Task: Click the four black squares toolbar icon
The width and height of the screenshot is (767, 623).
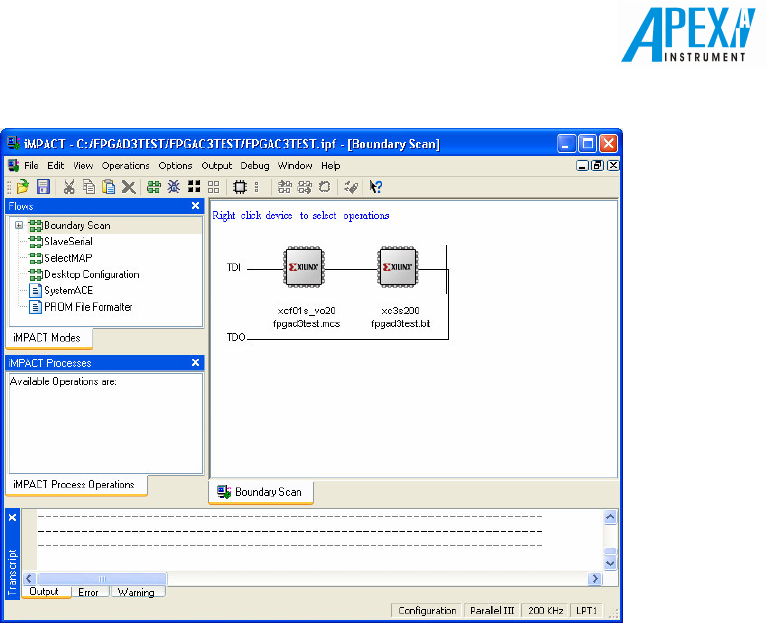Action: pyautogui.click(x=194, y=186)
